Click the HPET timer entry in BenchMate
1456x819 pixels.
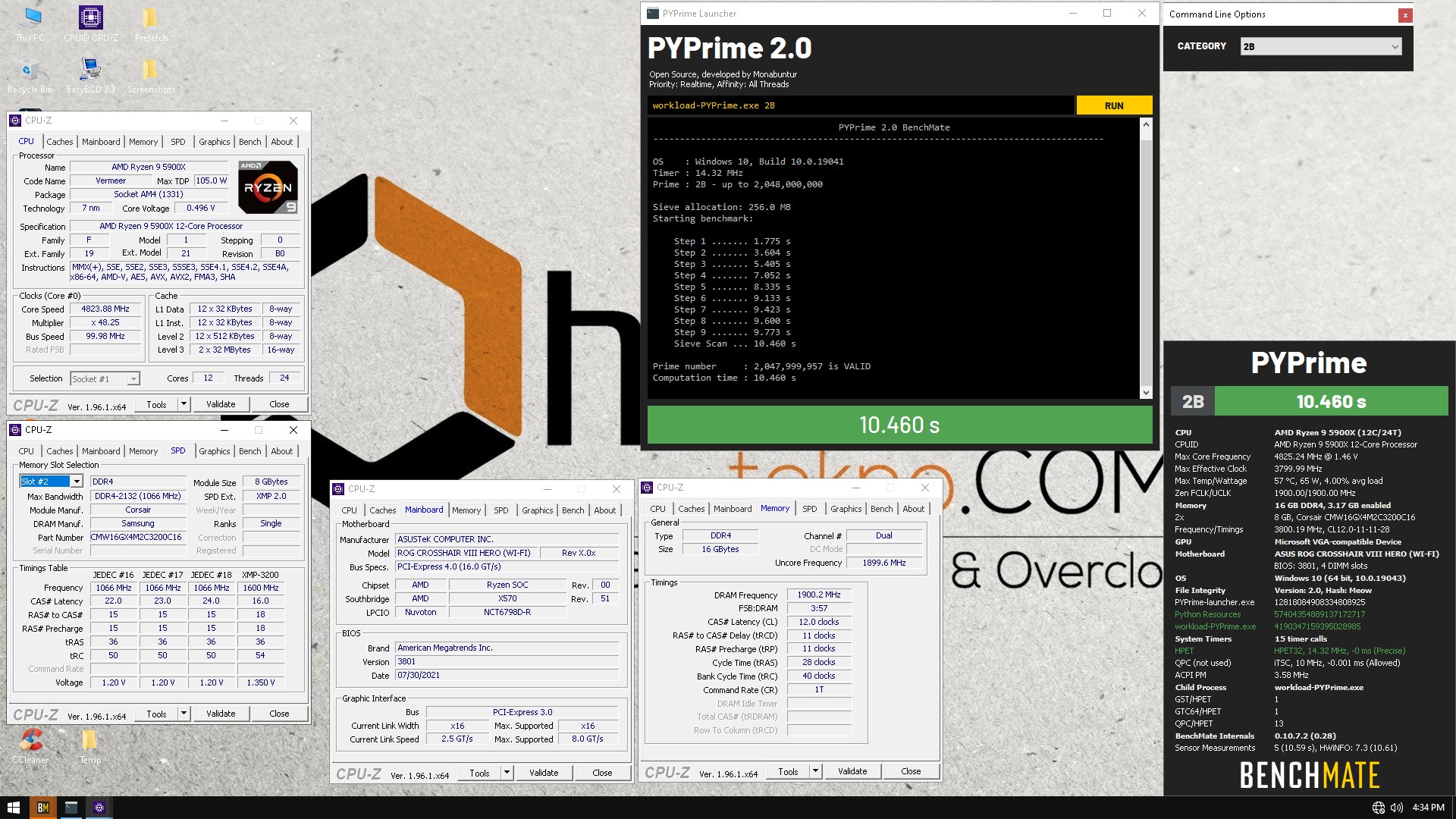pos(1184,651)
